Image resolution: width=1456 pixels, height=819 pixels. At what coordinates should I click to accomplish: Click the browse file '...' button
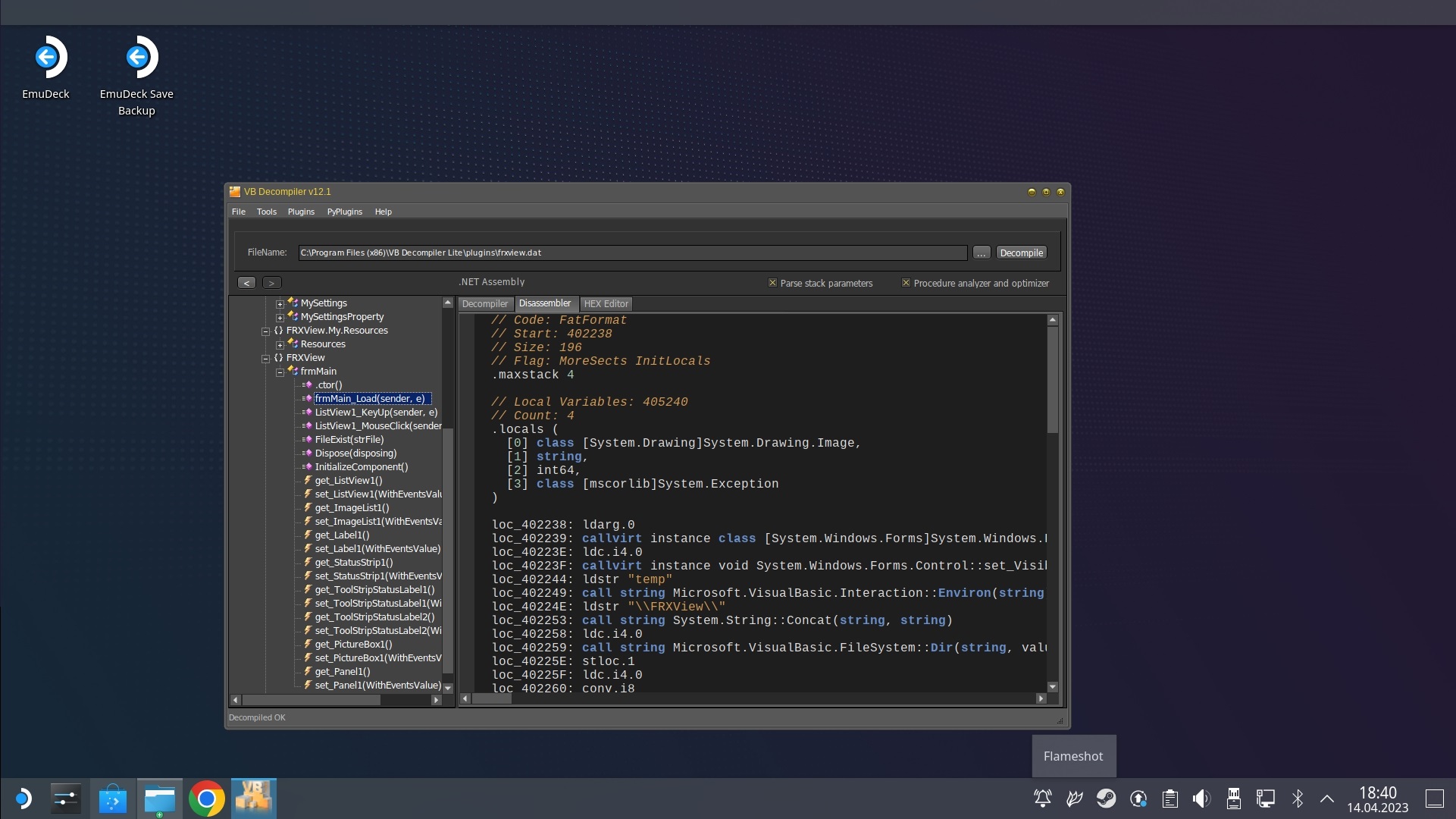click(982, 253)
